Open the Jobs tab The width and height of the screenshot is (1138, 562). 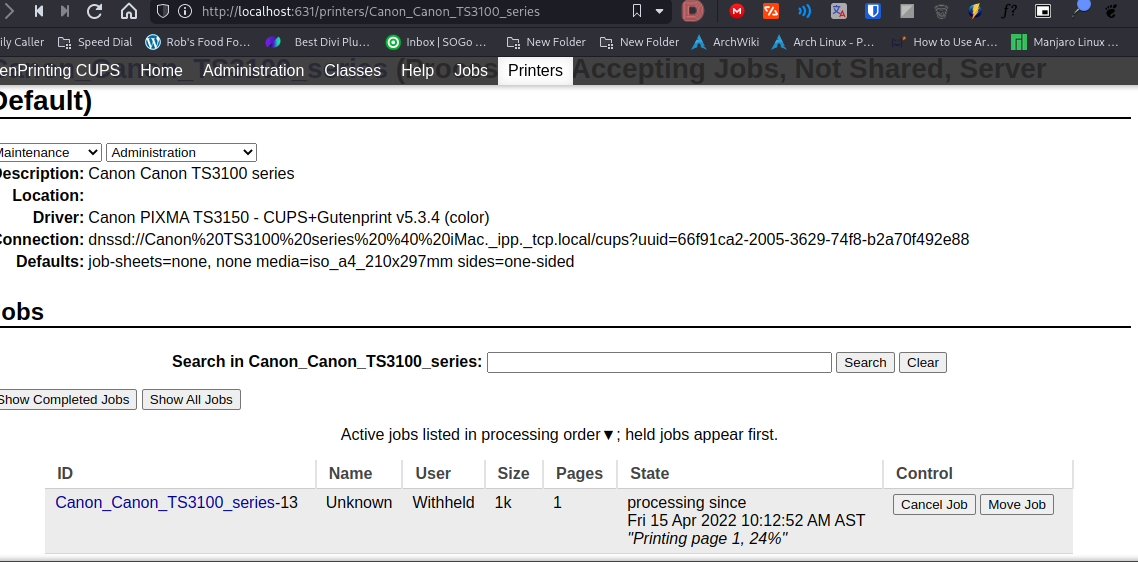click(471, 70)
